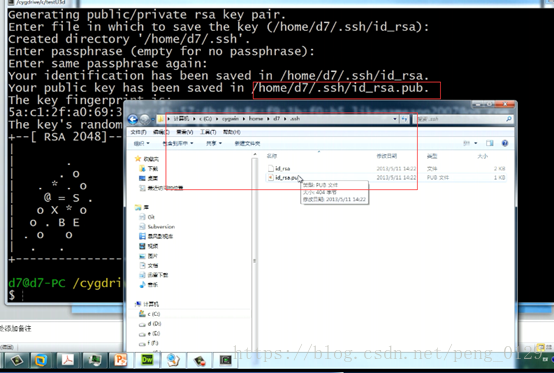Expand the Include in library dropdown
The width and height of the screenshot is (554, 373).
178,143
